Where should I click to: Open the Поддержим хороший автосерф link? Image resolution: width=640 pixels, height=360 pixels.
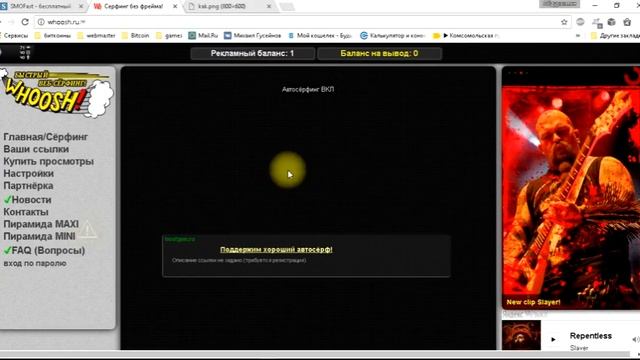click(x=276, y=249)
